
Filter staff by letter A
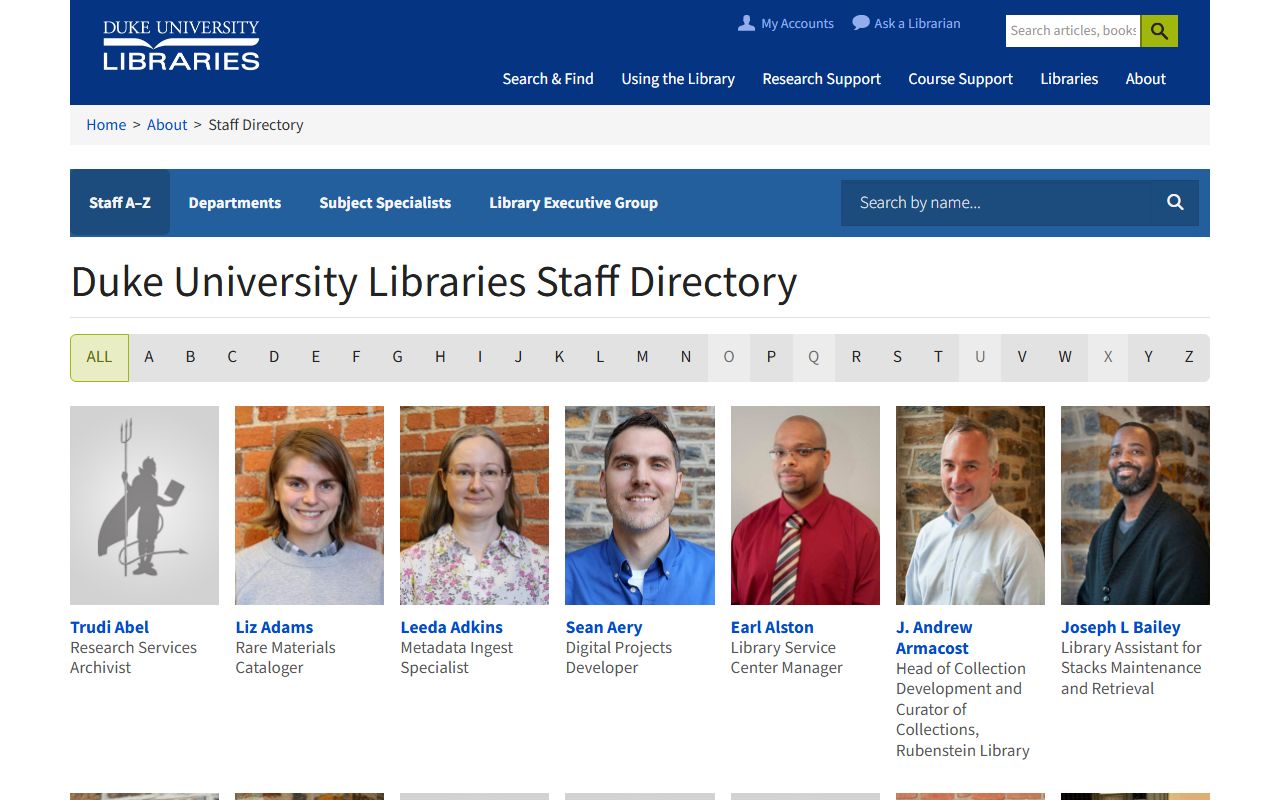click(149, 357)
